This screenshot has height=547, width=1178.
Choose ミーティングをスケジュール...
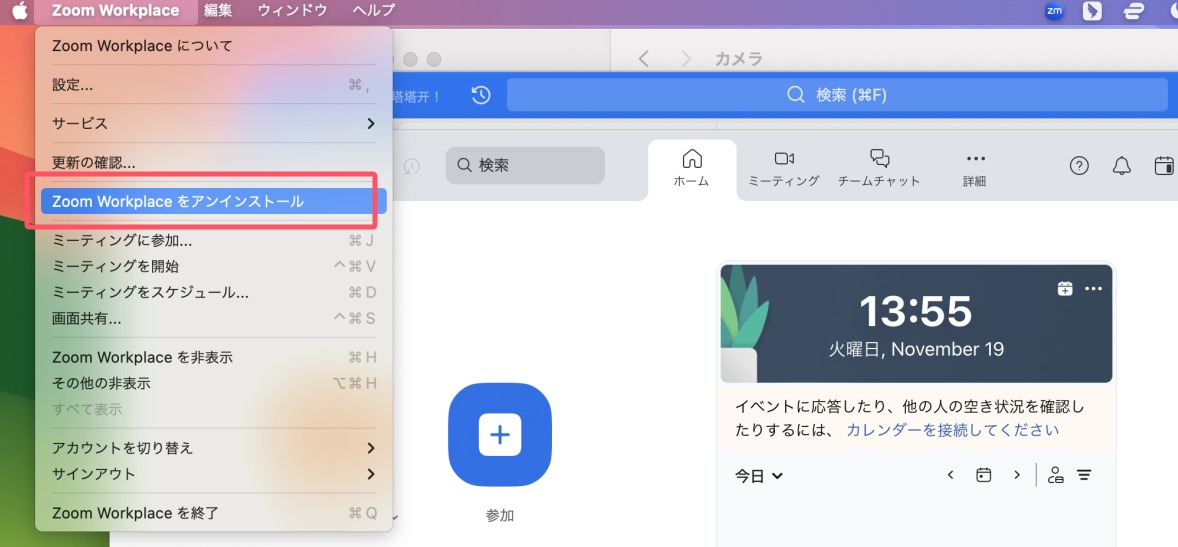tap(213, 292)
